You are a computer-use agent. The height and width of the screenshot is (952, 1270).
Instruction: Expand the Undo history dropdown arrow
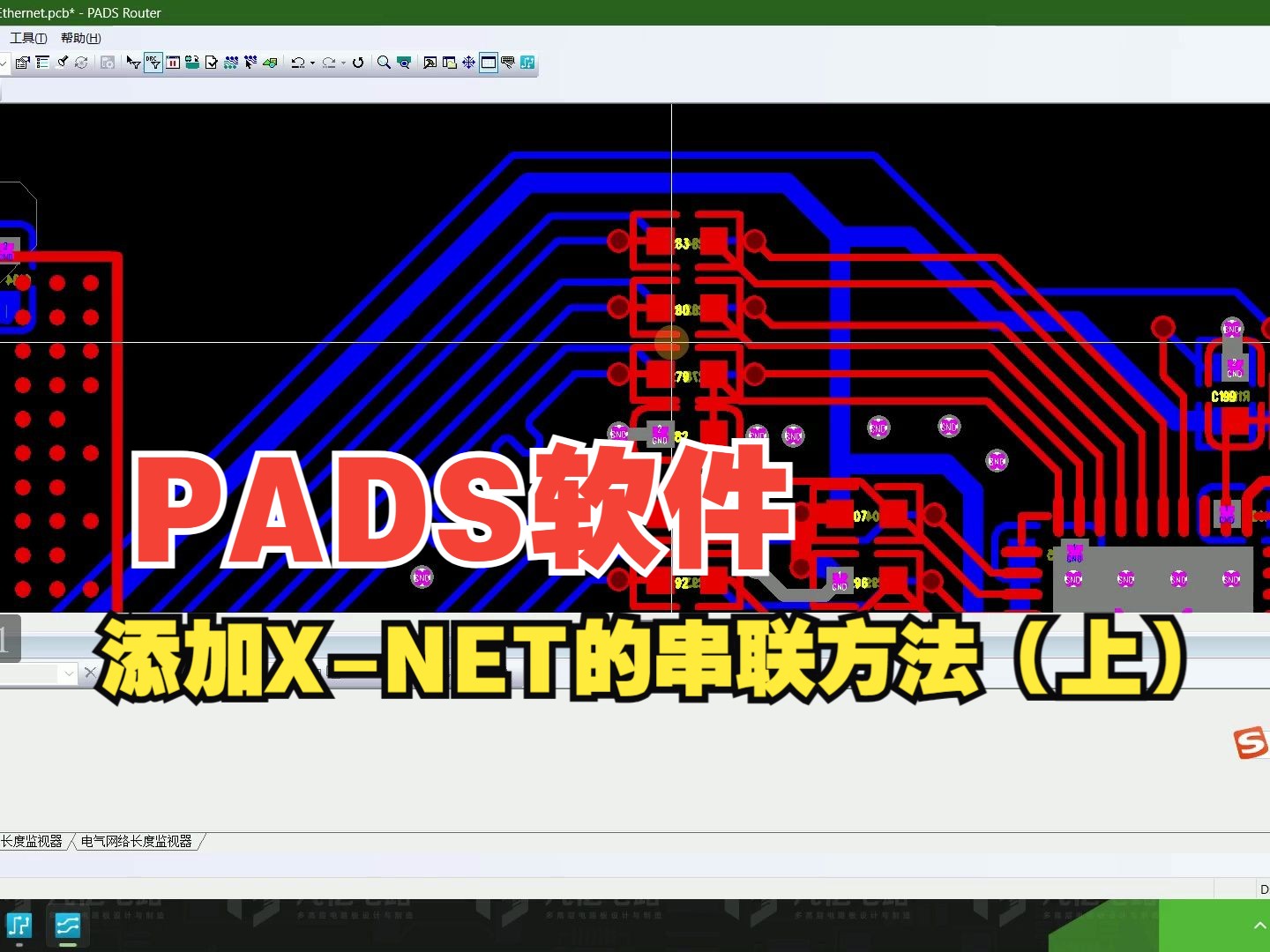point(312,63)
